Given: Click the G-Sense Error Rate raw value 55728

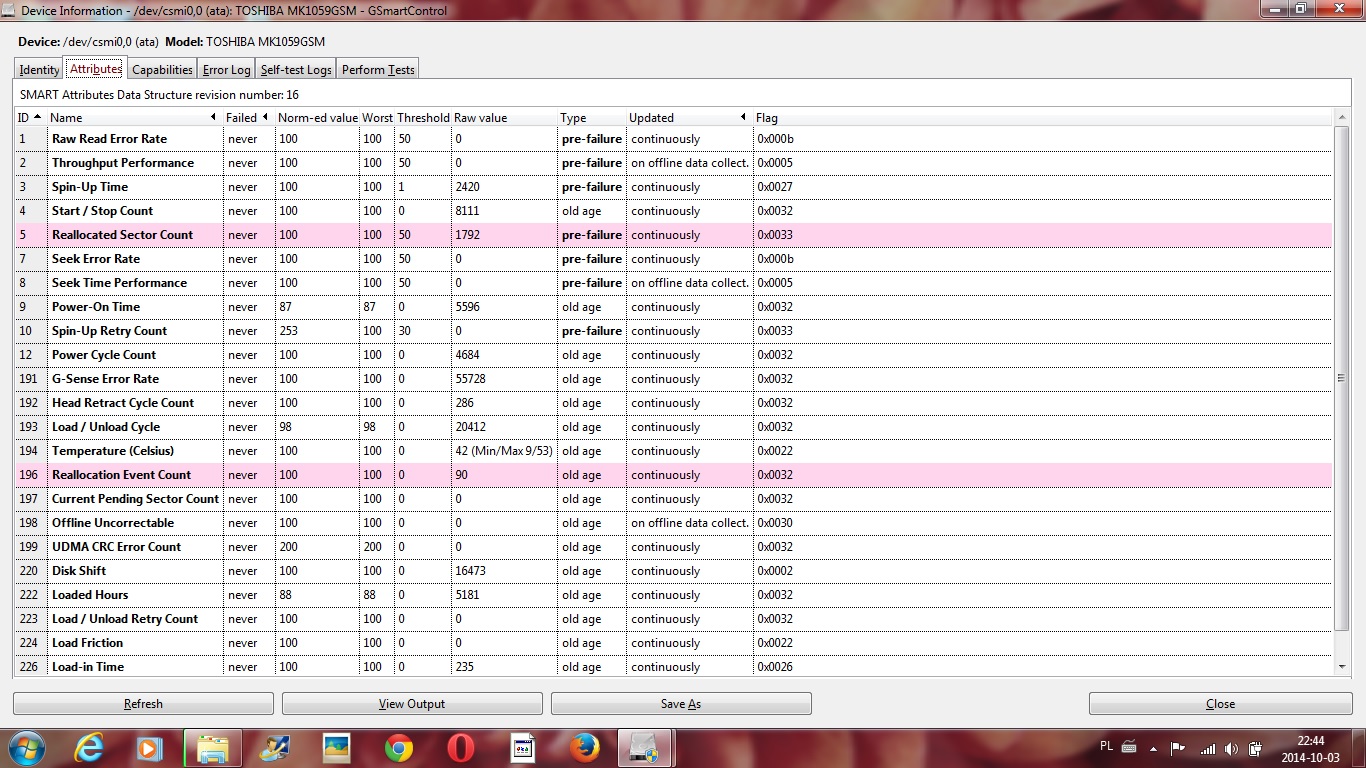Looking at the screenshot, I should coord(470,379).
